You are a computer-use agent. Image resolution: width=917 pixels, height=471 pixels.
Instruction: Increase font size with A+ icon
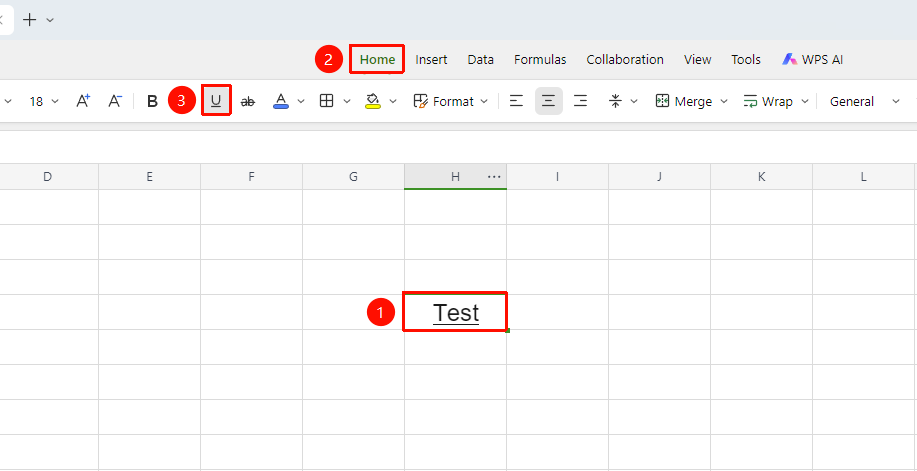pyautogui.click(x=84, y=101)
